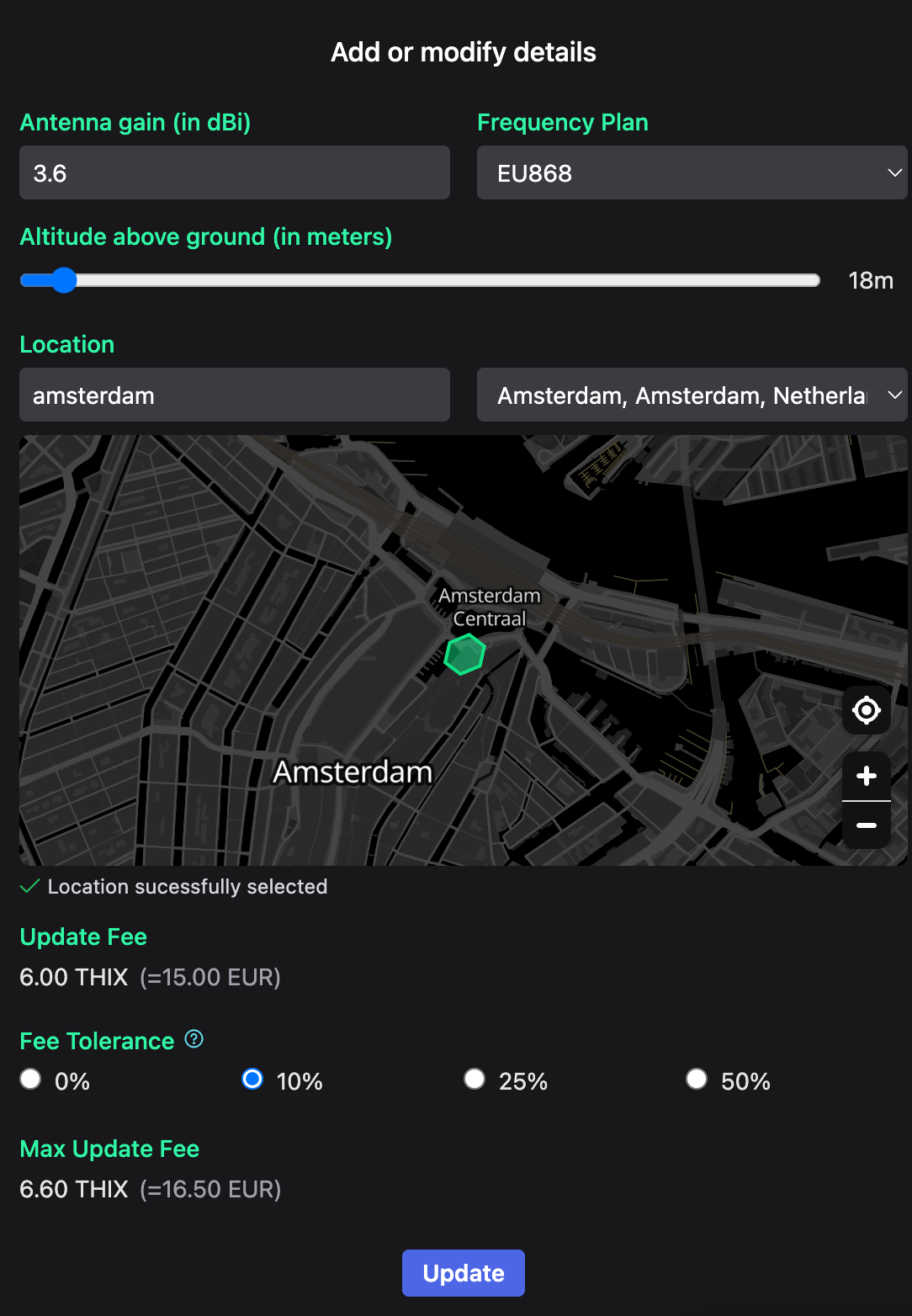Click the Update Fee section heading

pyautogui.click(x=82, y=937)
